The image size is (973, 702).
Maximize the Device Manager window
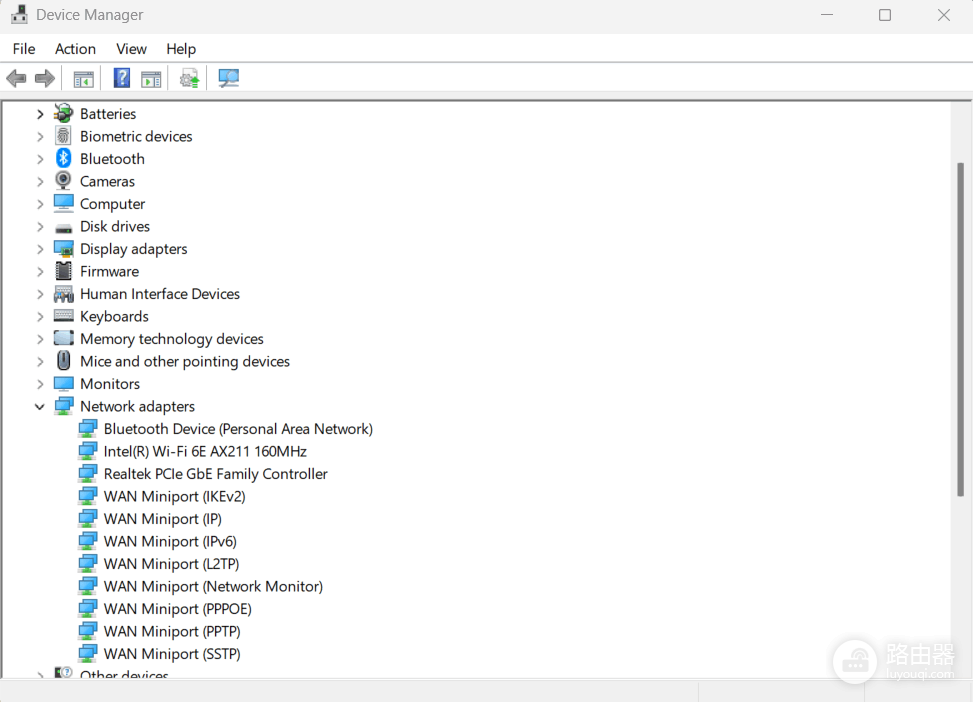(885, 15)
